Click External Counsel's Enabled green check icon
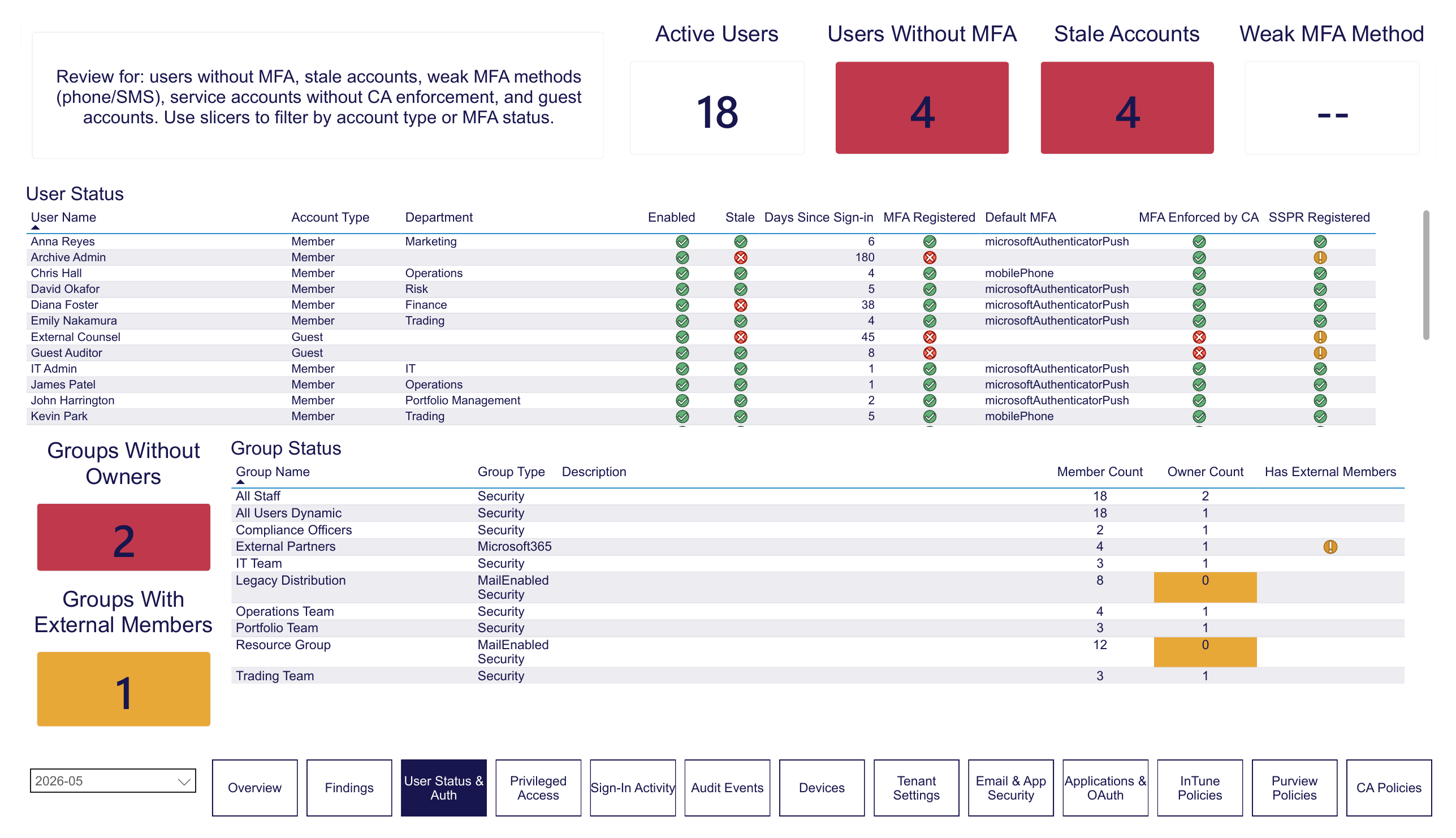 click(682, 336)
